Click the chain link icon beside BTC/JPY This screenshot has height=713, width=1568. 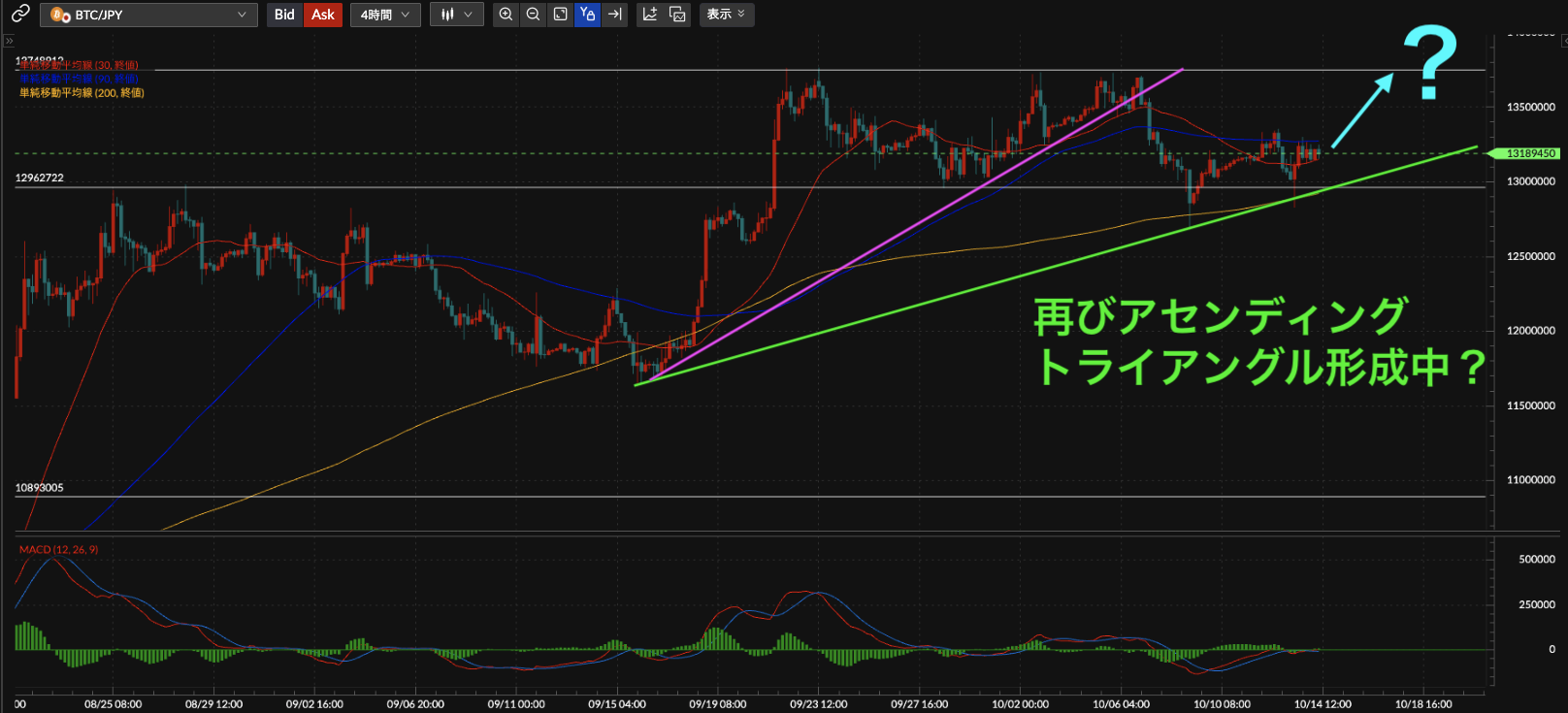coord(19,14)
